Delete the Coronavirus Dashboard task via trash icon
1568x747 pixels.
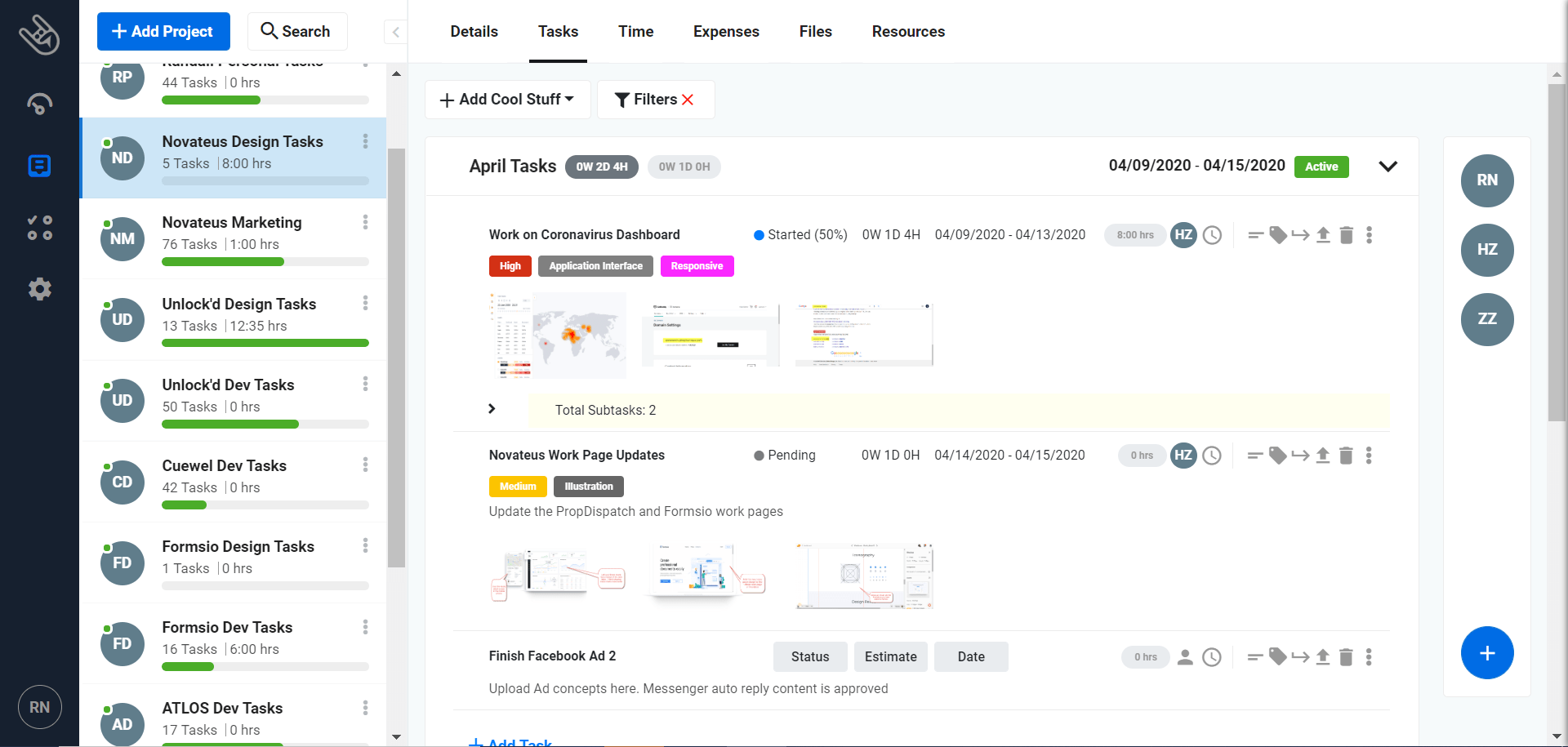pyautogui.click(x=1347, y=235)
